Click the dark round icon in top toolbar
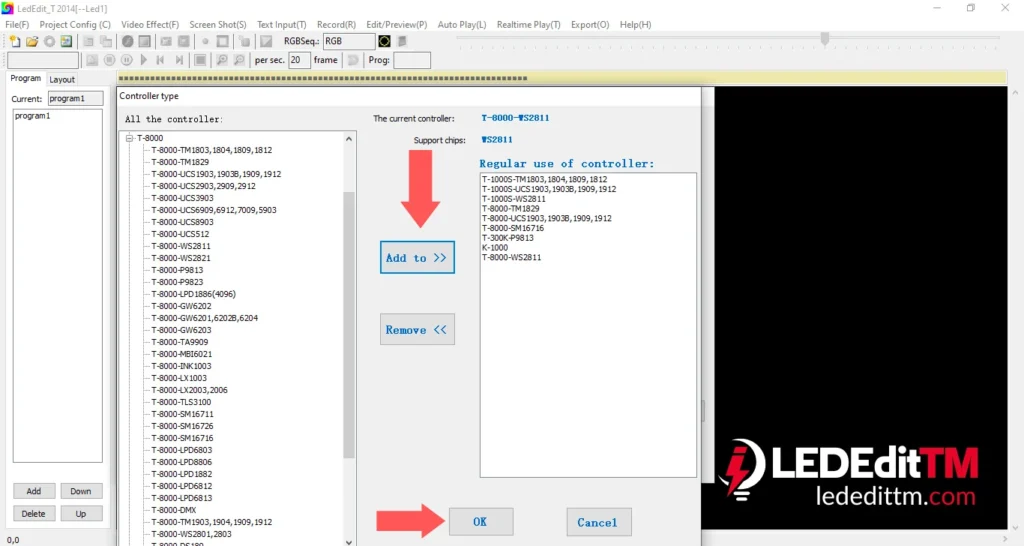 pos(127,41)
